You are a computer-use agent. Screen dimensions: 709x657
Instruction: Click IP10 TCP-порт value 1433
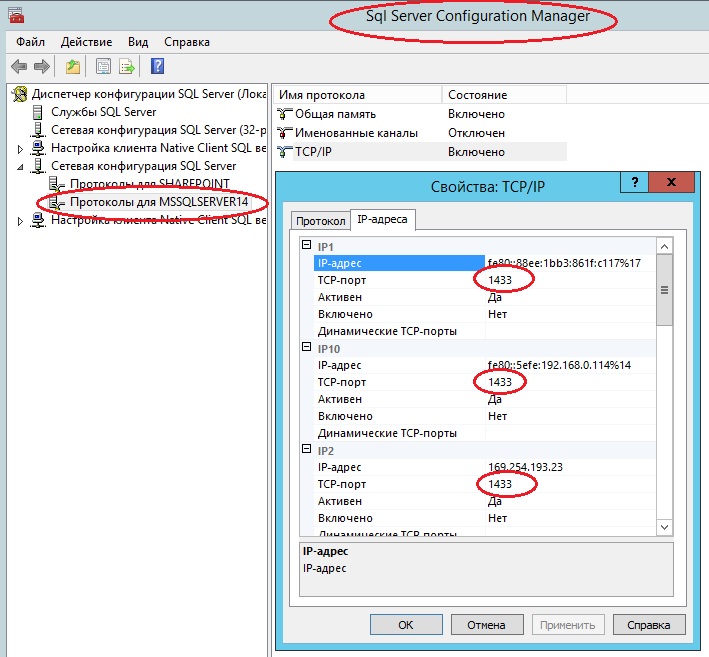coord(500,382)
